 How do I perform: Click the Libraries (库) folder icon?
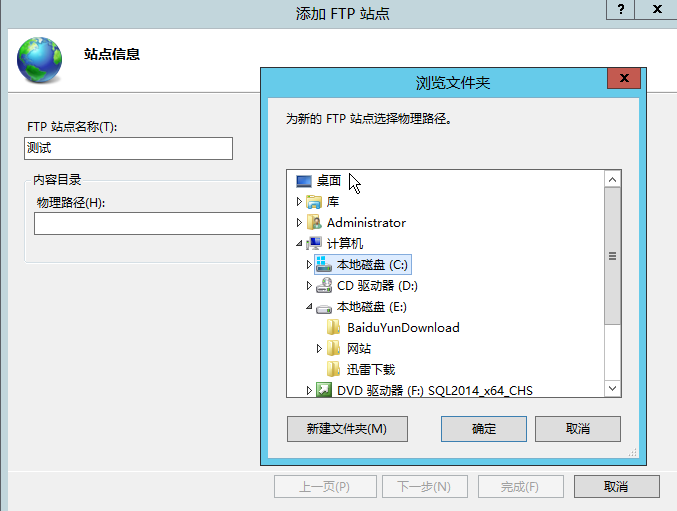[x=314, y=202]
